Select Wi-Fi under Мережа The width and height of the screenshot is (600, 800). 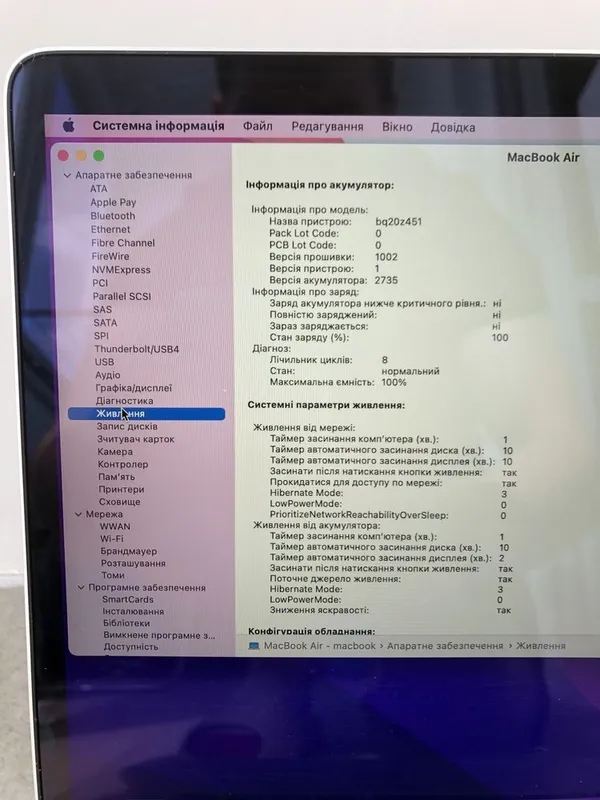pos(112,539)
